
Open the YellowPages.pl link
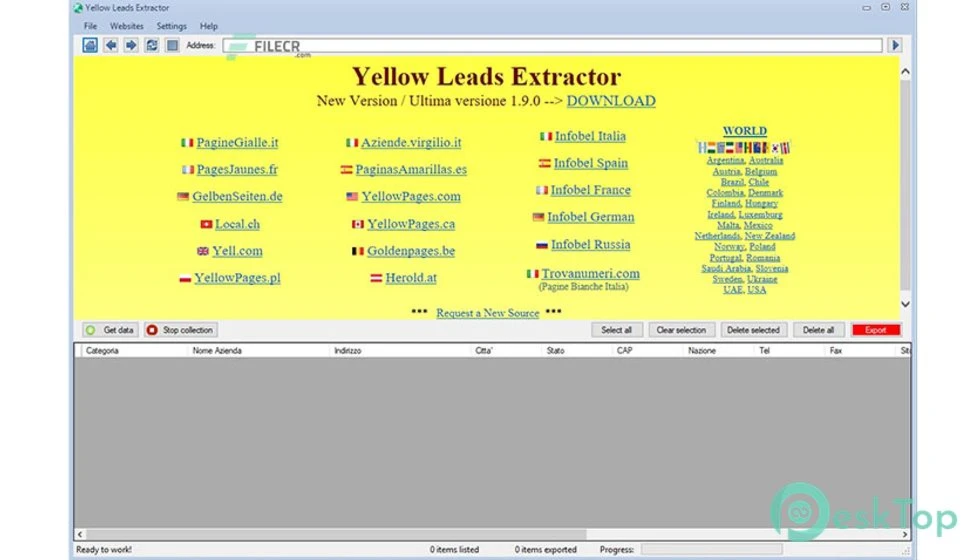coord(238,278)
